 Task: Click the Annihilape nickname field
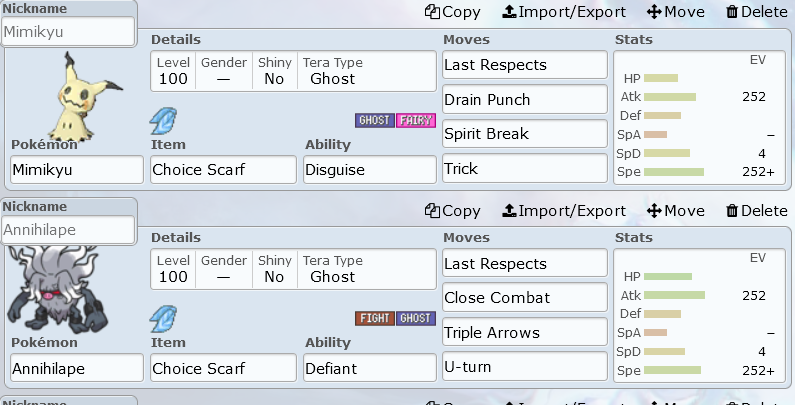(68, 230)
